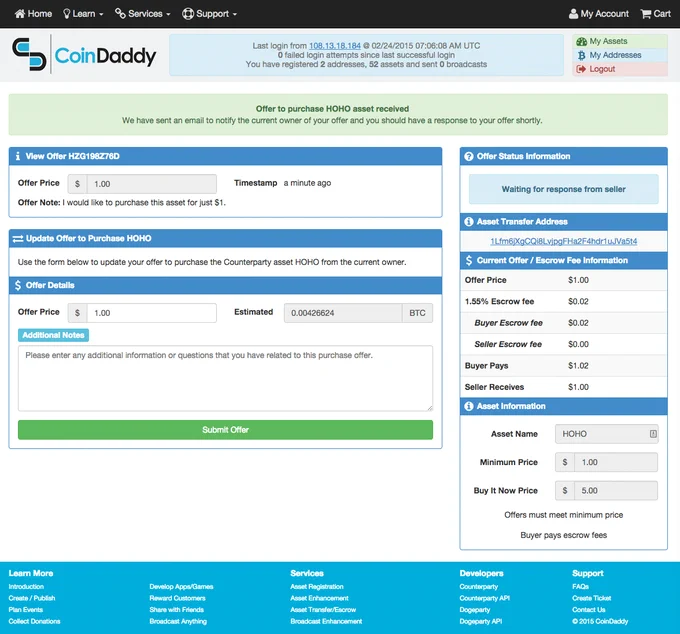Open the Learn dropdown menu
This screenshot has width=680, height=634.
click(83, 14)
